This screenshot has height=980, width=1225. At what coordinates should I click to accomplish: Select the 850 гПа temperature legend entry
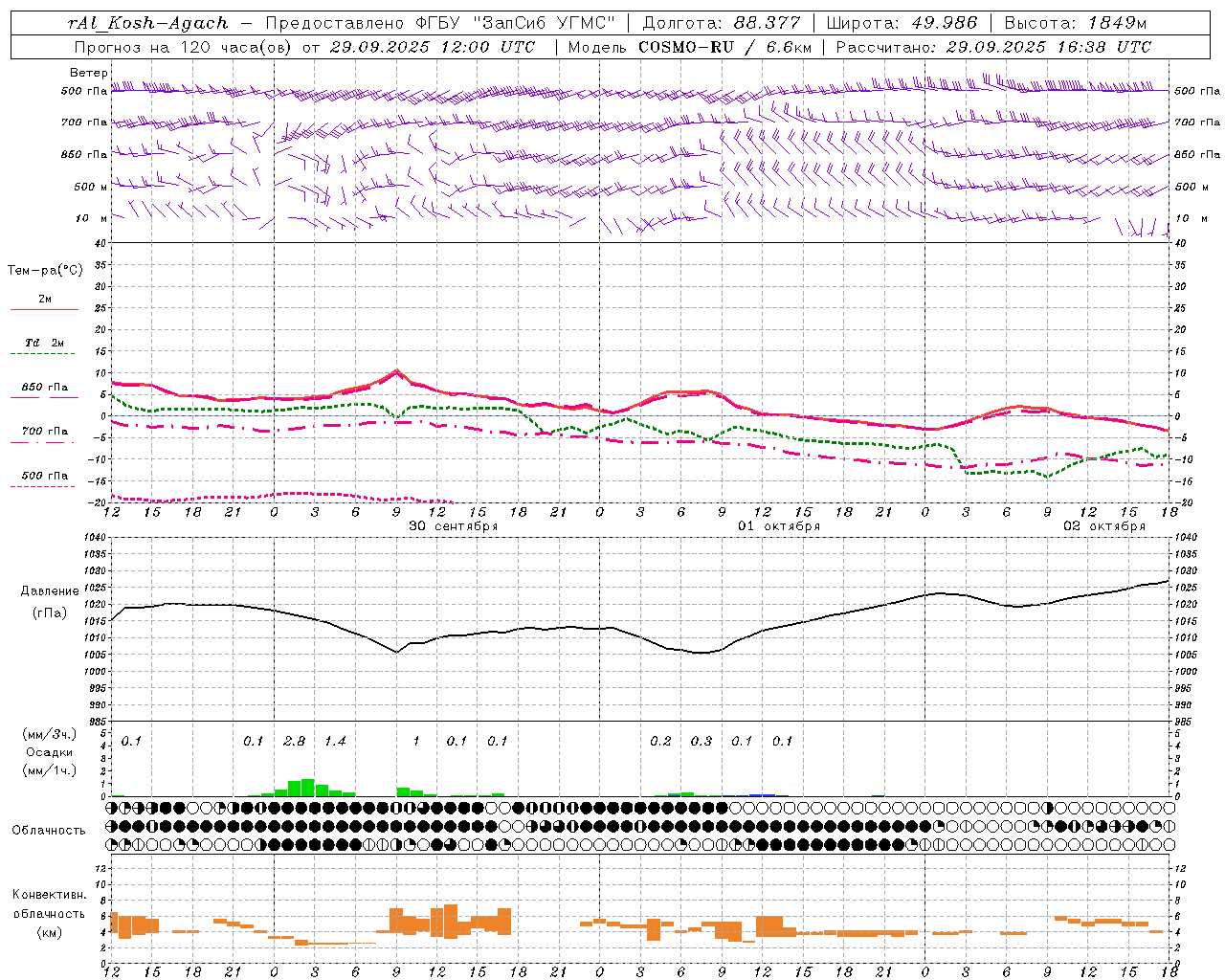point(45,388)
